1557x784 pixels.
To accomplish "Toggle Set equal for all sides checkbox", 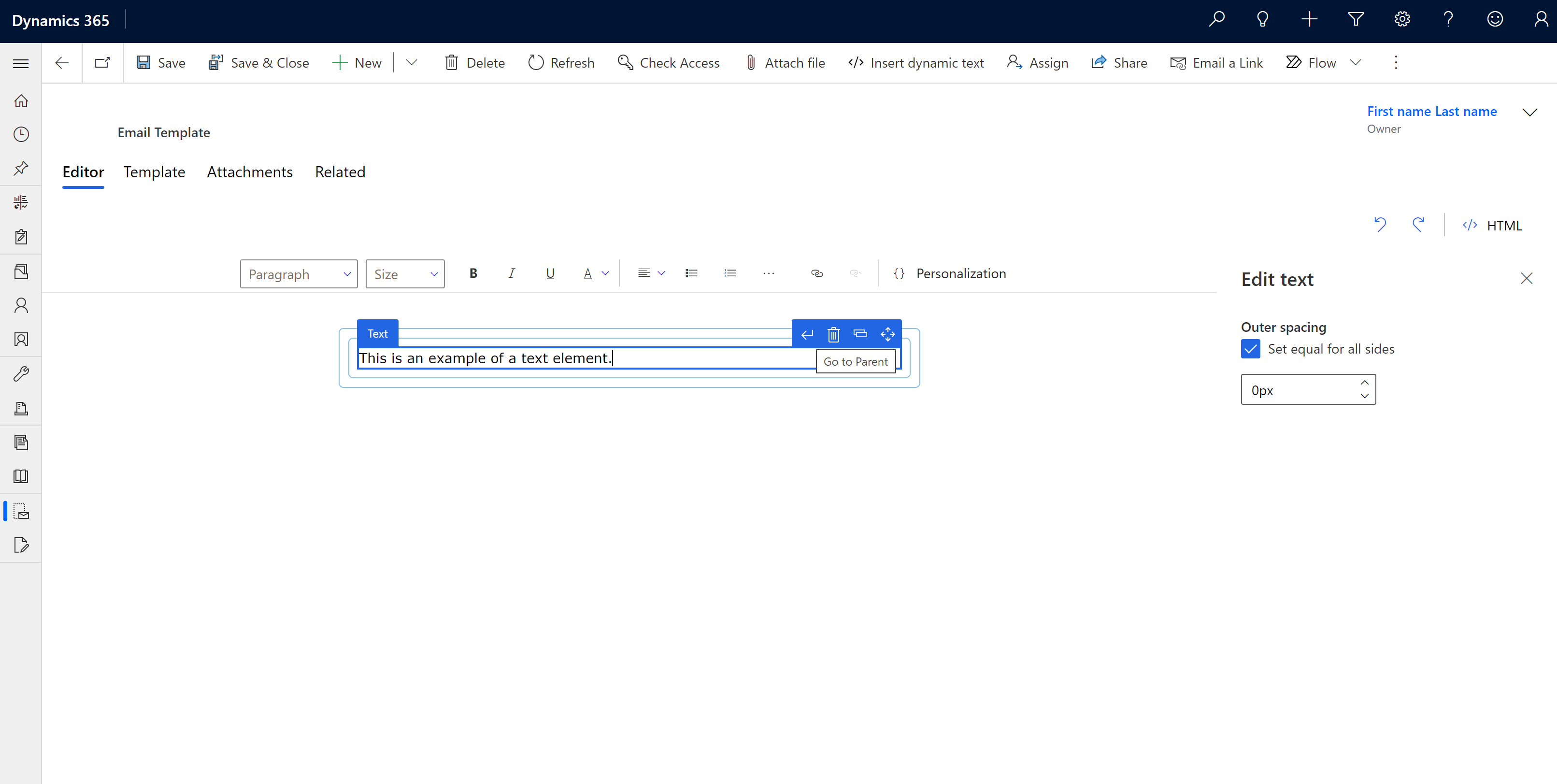I will pyautogui.click(x=1251, y=349).
